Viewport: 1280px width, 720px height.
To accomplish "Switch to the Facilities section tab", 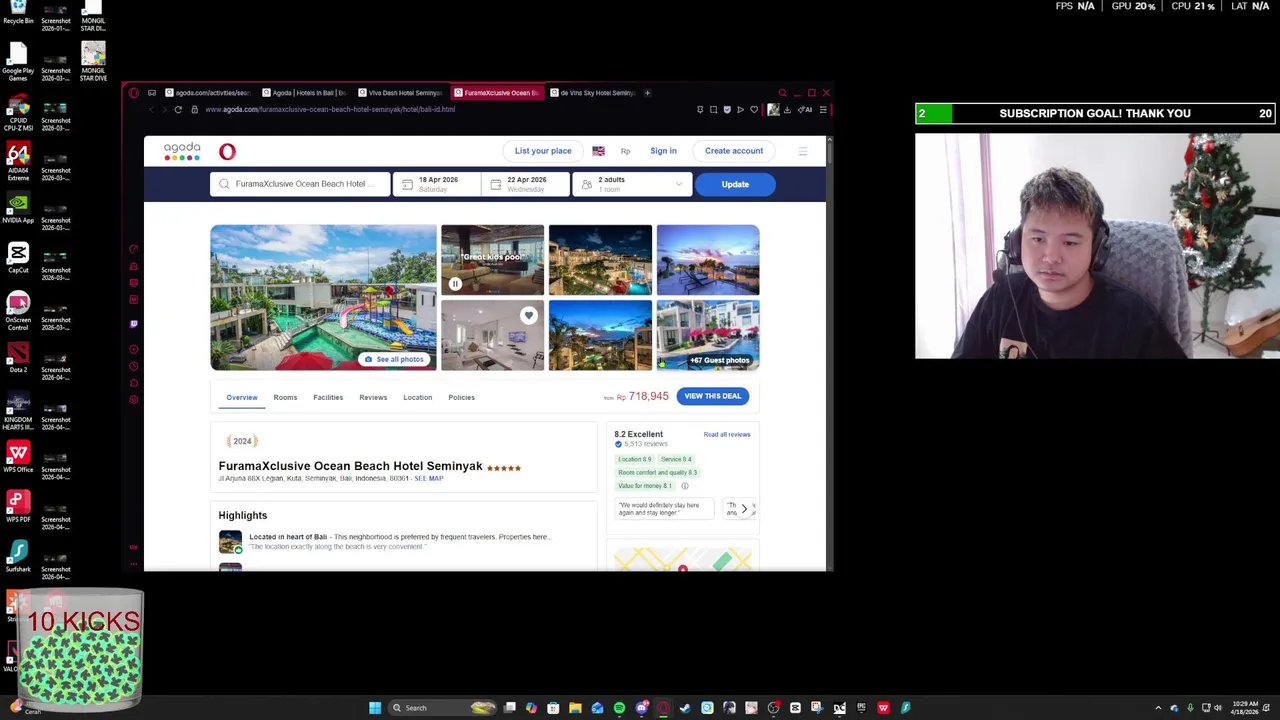I will click(328, 397).
